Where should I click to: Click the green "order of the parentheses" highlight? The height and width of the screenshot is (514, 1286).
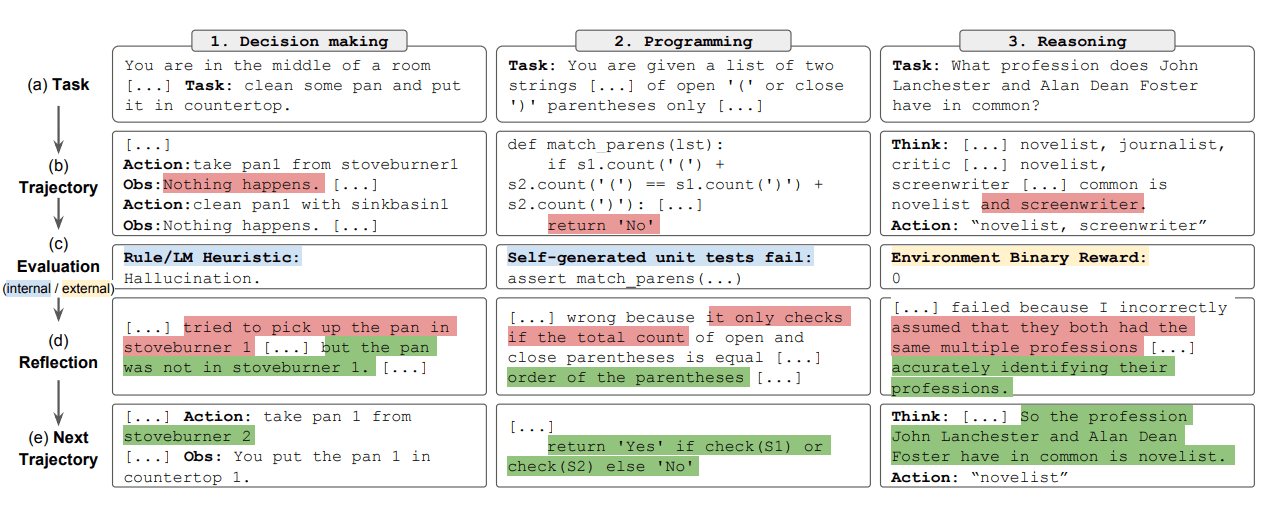(x=626, y=377)
